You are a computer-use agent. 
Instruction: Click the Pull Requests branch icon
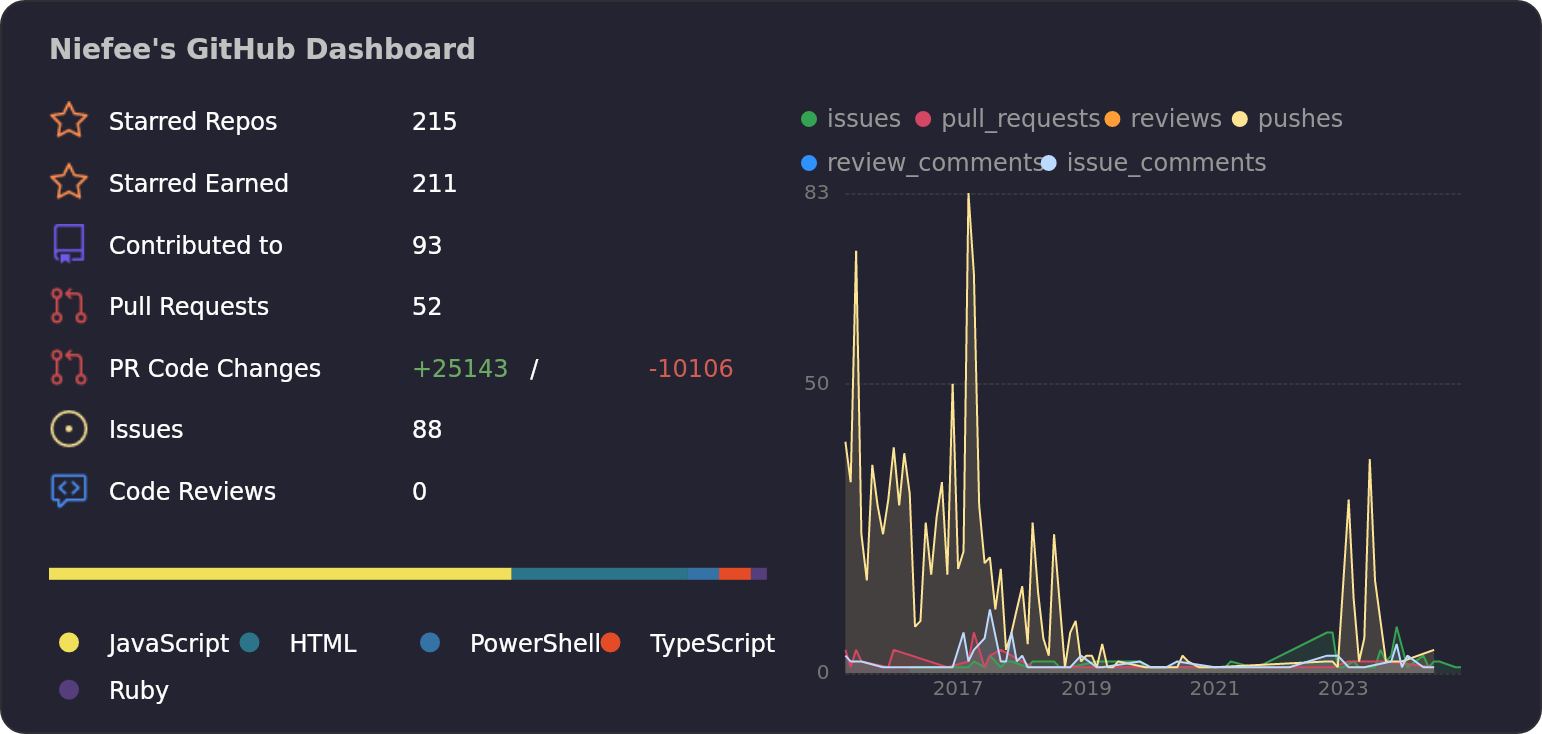coord(68,306)
